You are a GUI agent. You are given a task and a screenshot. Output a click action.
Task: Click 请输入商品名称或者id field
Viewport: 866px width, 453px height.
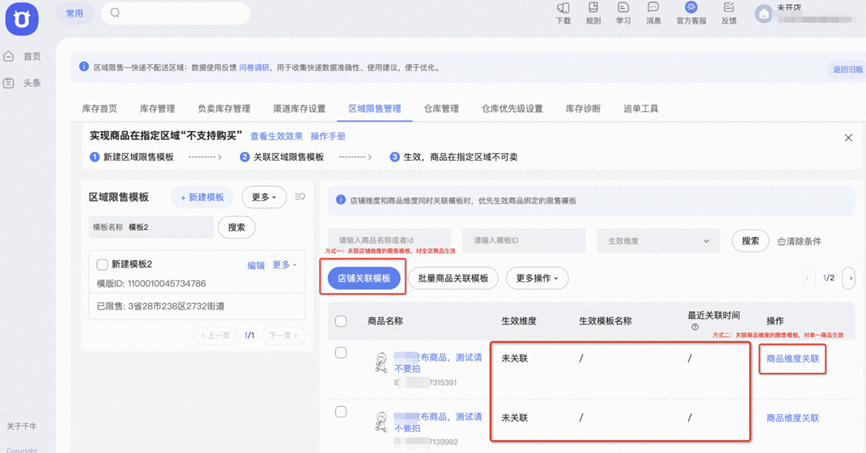389,240
